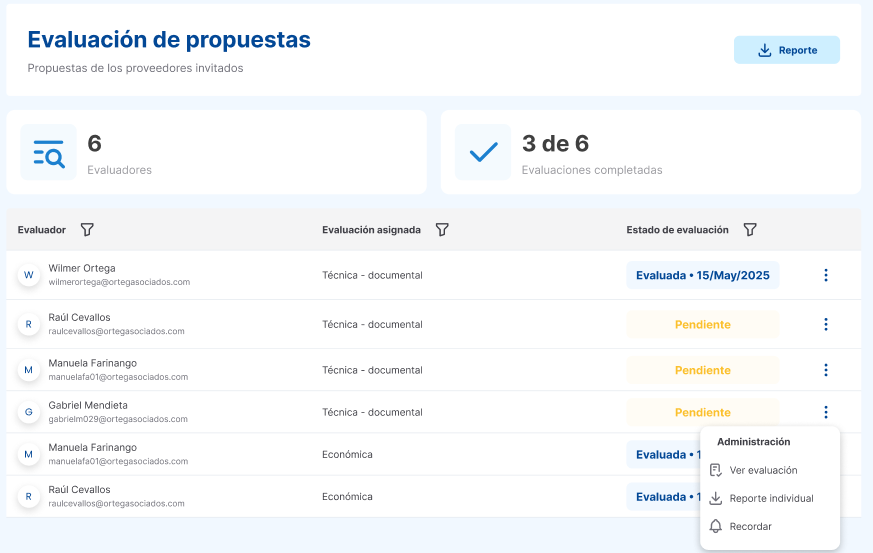Screen dimensions: 873x553
Task: Open three-dot menu for Raúl Cevallos Técnica row
Action: [x=825, y=324]
